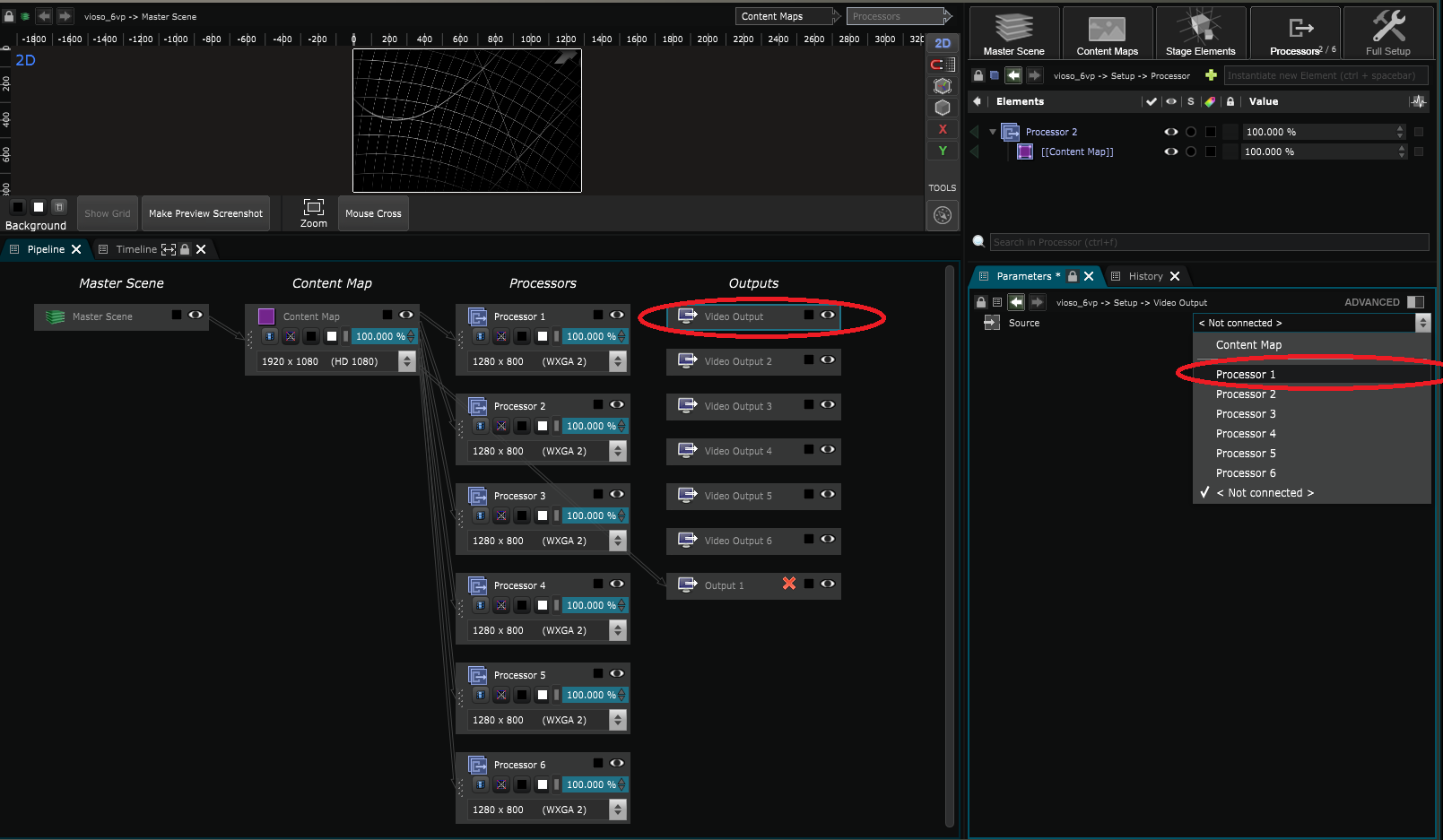Switch to the Timeline tab
This screenshot has height=840, width=1443.
136,249
